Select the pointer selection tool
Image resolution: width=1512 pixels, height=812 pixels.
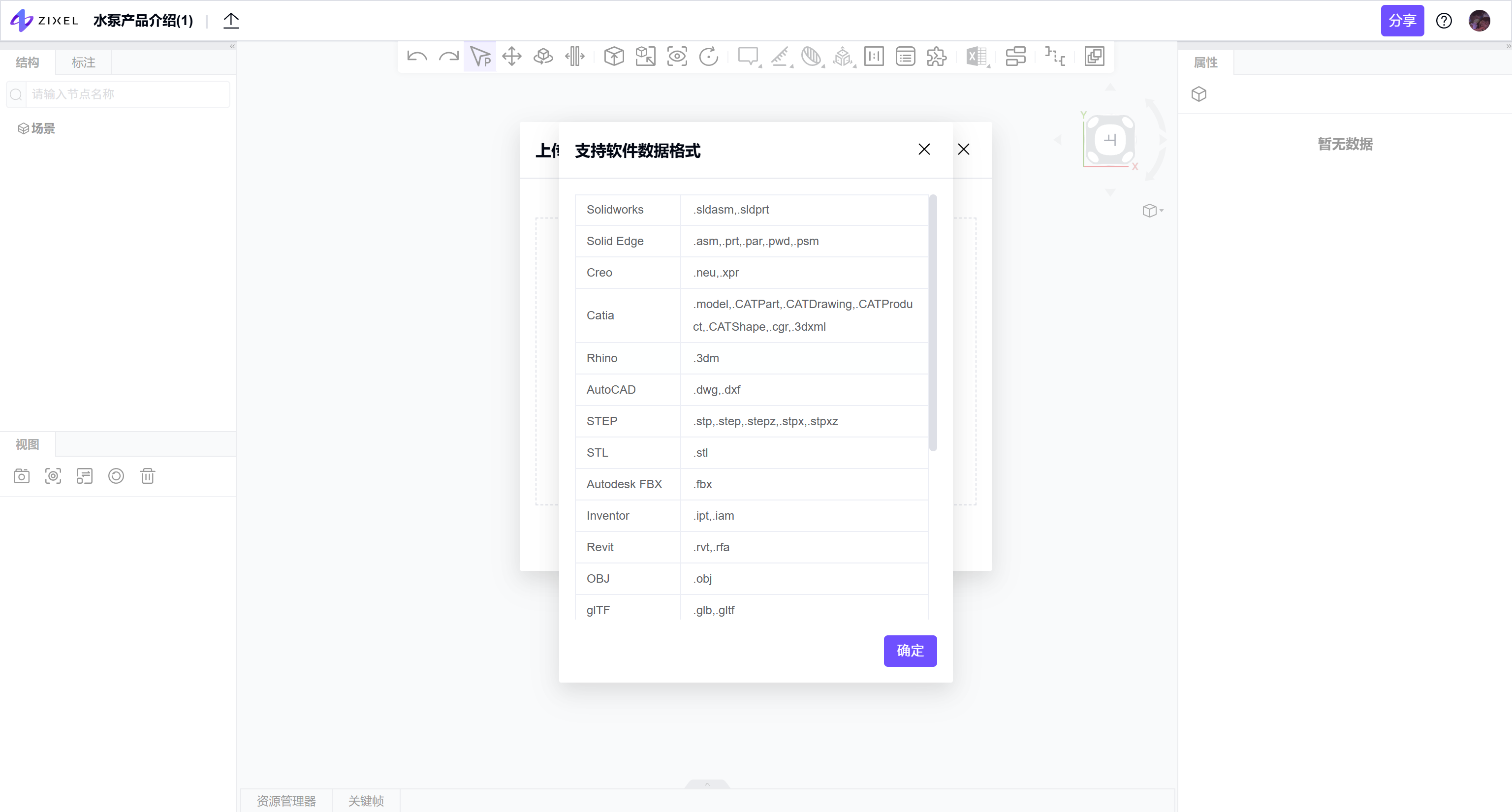pos(480,57)
